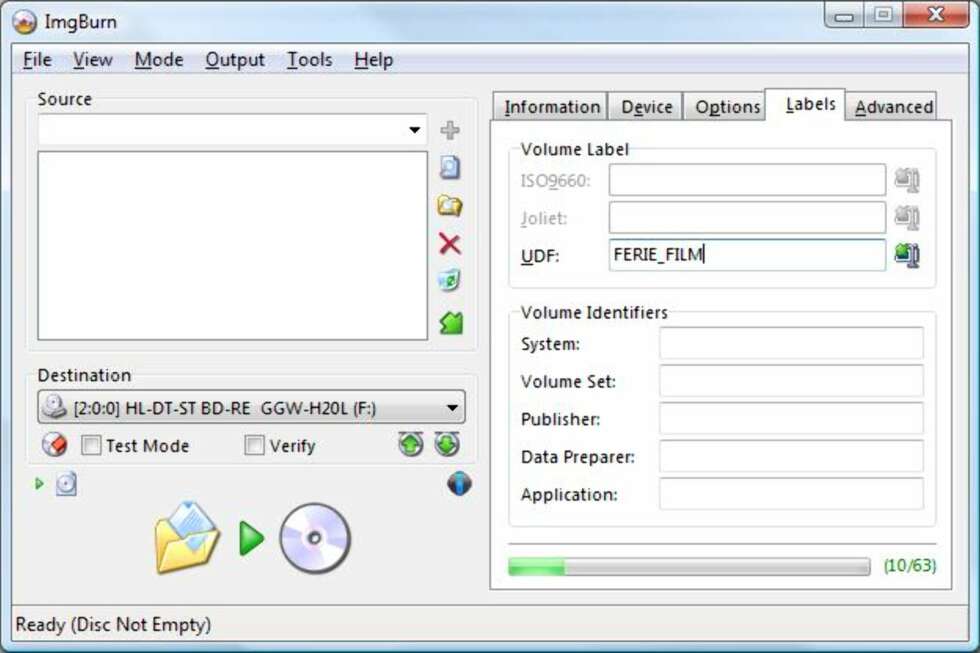Open the File menu
This screenshot has width=980, height=653.
click(38, 60)
